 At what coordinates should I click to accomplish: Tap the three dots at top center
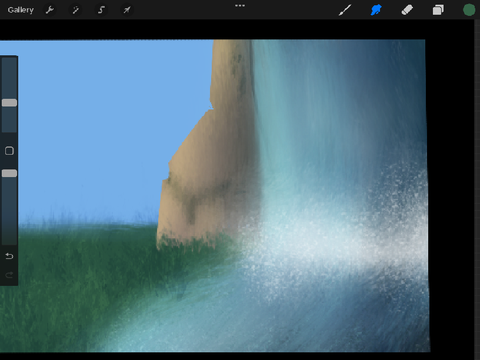(240, 6)
